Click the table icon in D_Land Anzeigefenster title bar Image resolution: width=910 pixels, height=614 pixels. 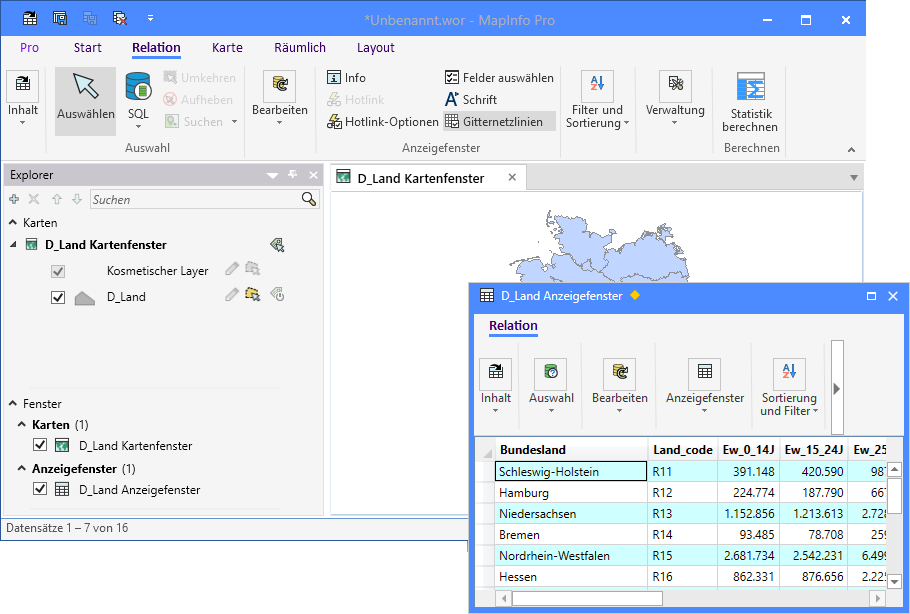[487, 295]
